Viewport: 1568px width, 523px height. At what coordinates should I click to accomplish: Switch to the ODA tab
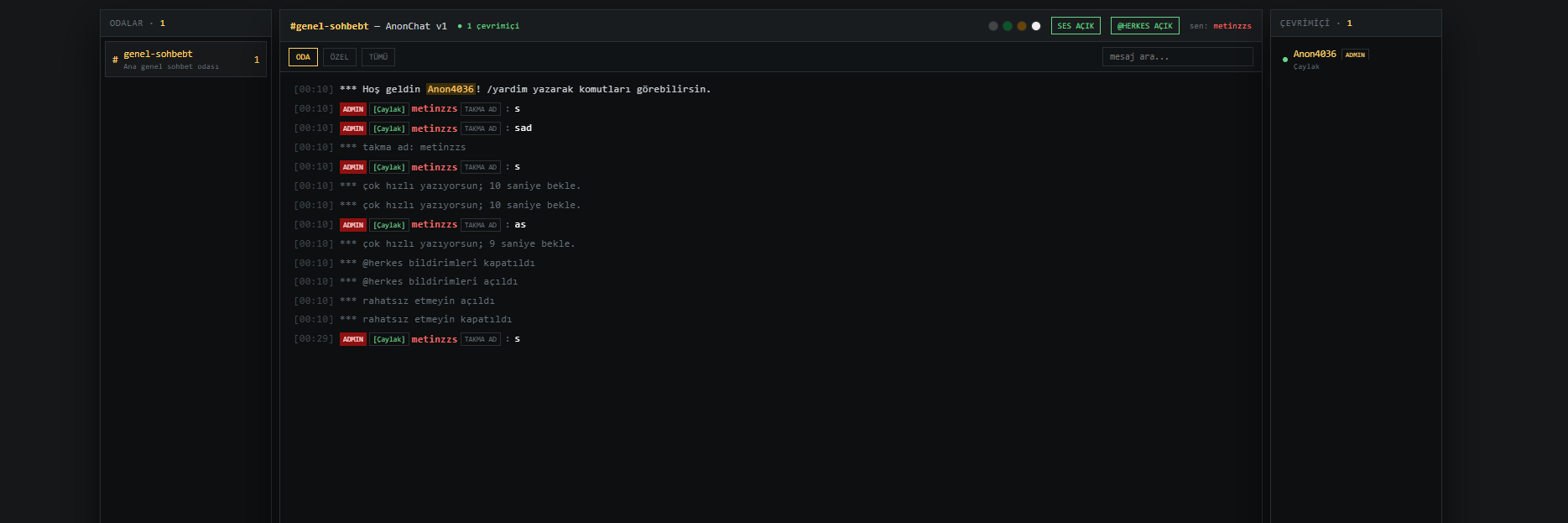point(303,57)
